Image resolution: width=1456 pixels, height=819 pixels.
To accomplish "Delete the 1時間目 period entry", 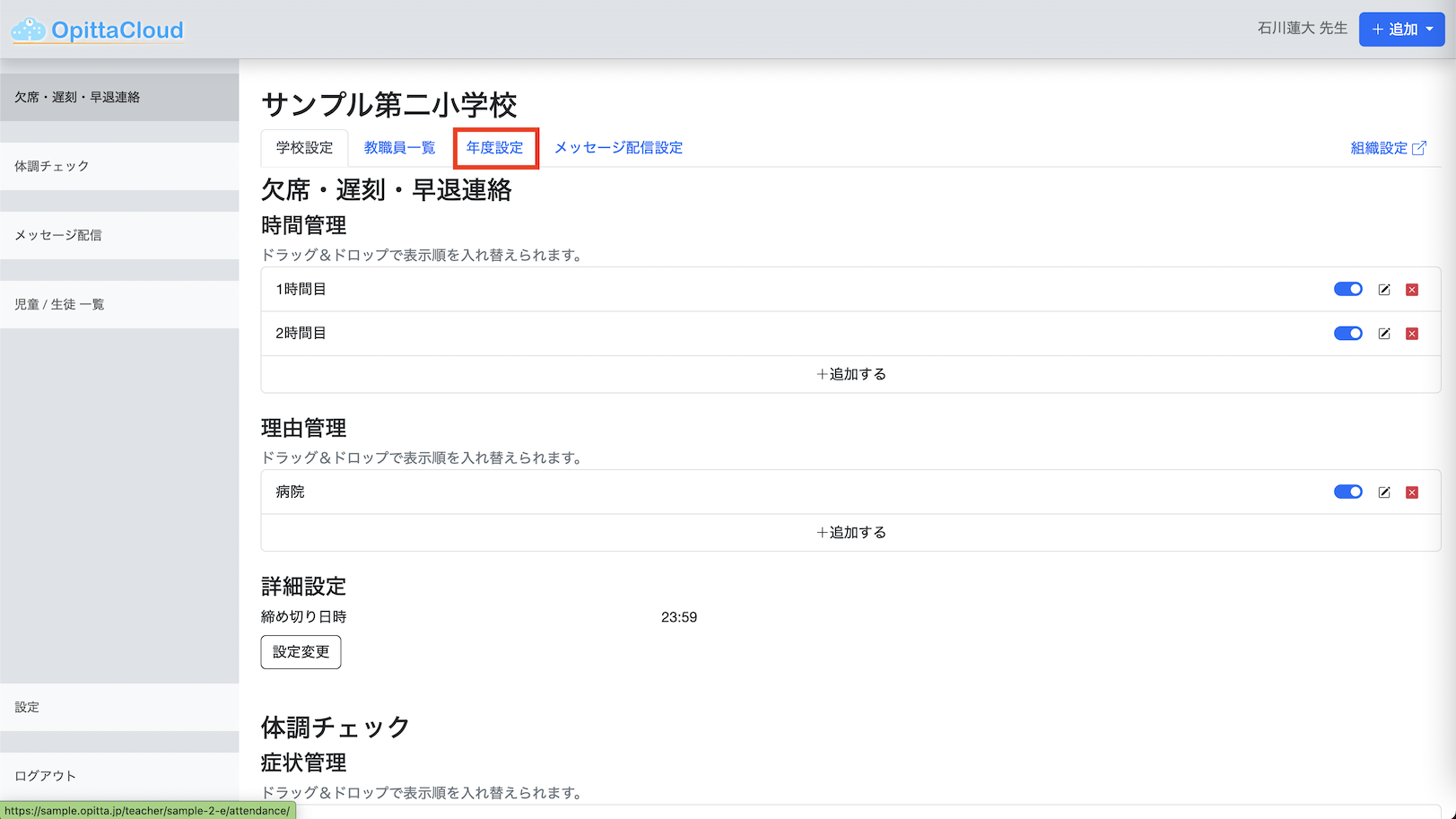I will pyautogui.click(x=1412, y=290).
